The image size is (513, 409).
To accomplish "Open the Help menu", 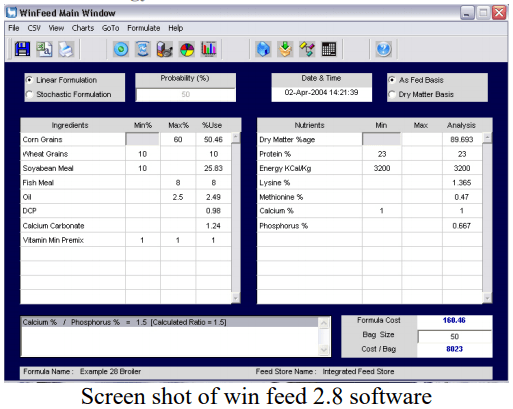I will pyautogui.click(x=176, y=28).
